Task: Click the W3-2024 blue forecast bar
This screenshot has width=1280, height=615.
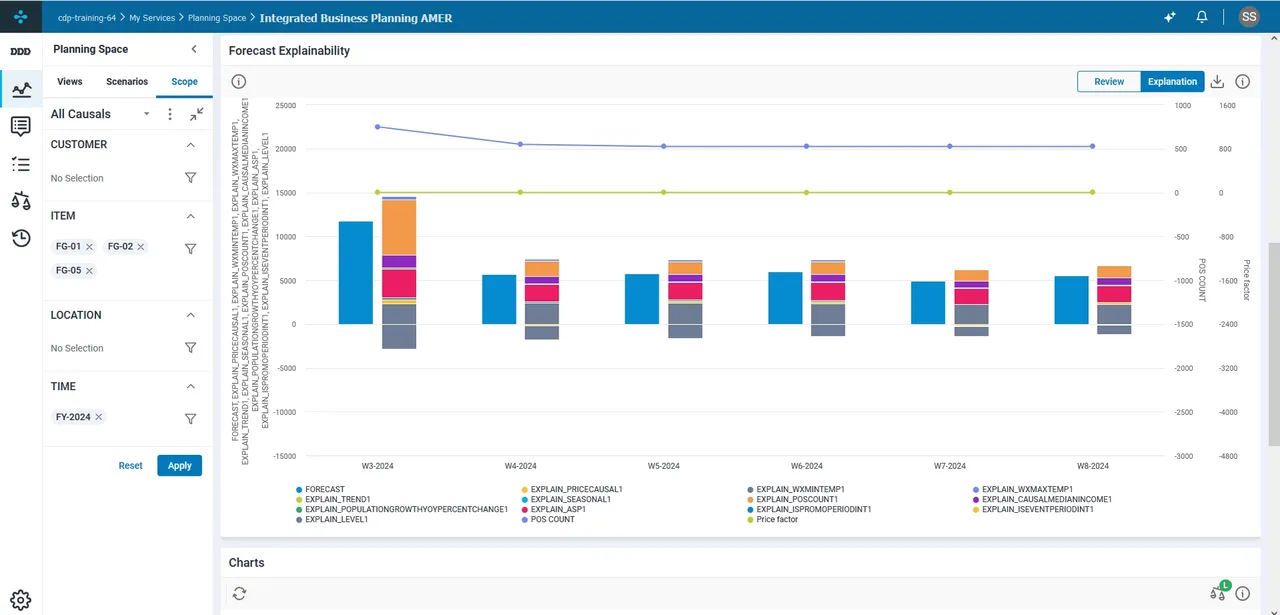Action: click(356, 273)
